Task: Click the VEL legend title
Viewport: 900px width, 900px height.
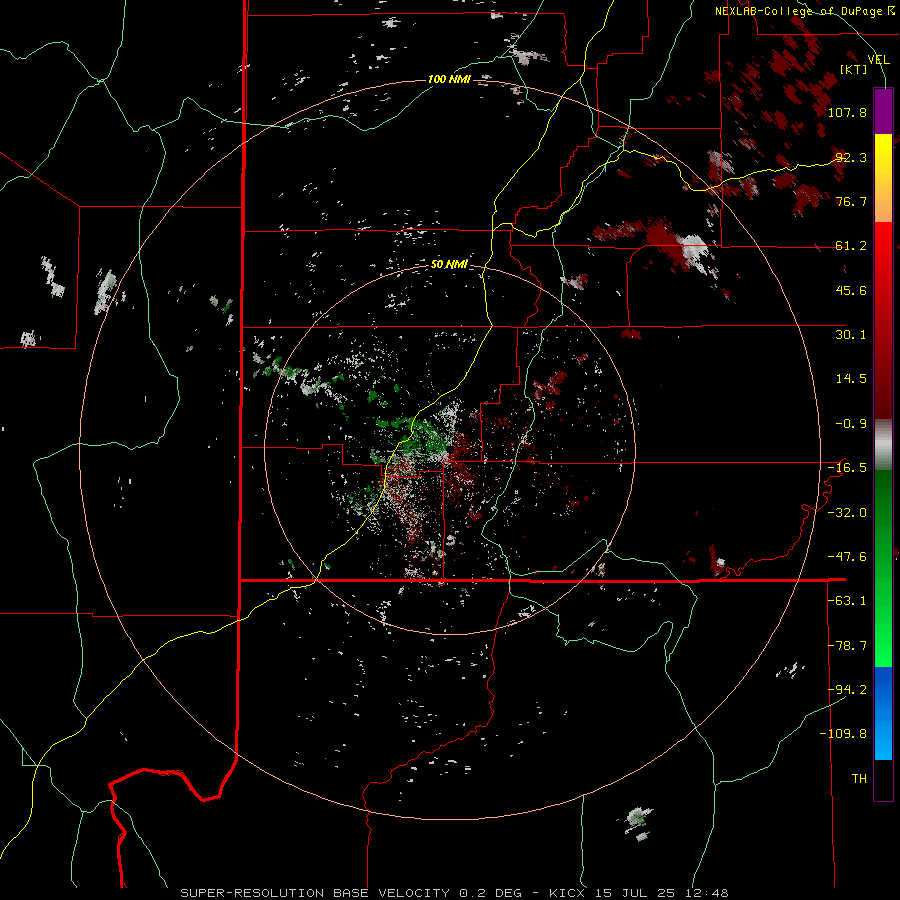Action: click(x=878, y=59)
